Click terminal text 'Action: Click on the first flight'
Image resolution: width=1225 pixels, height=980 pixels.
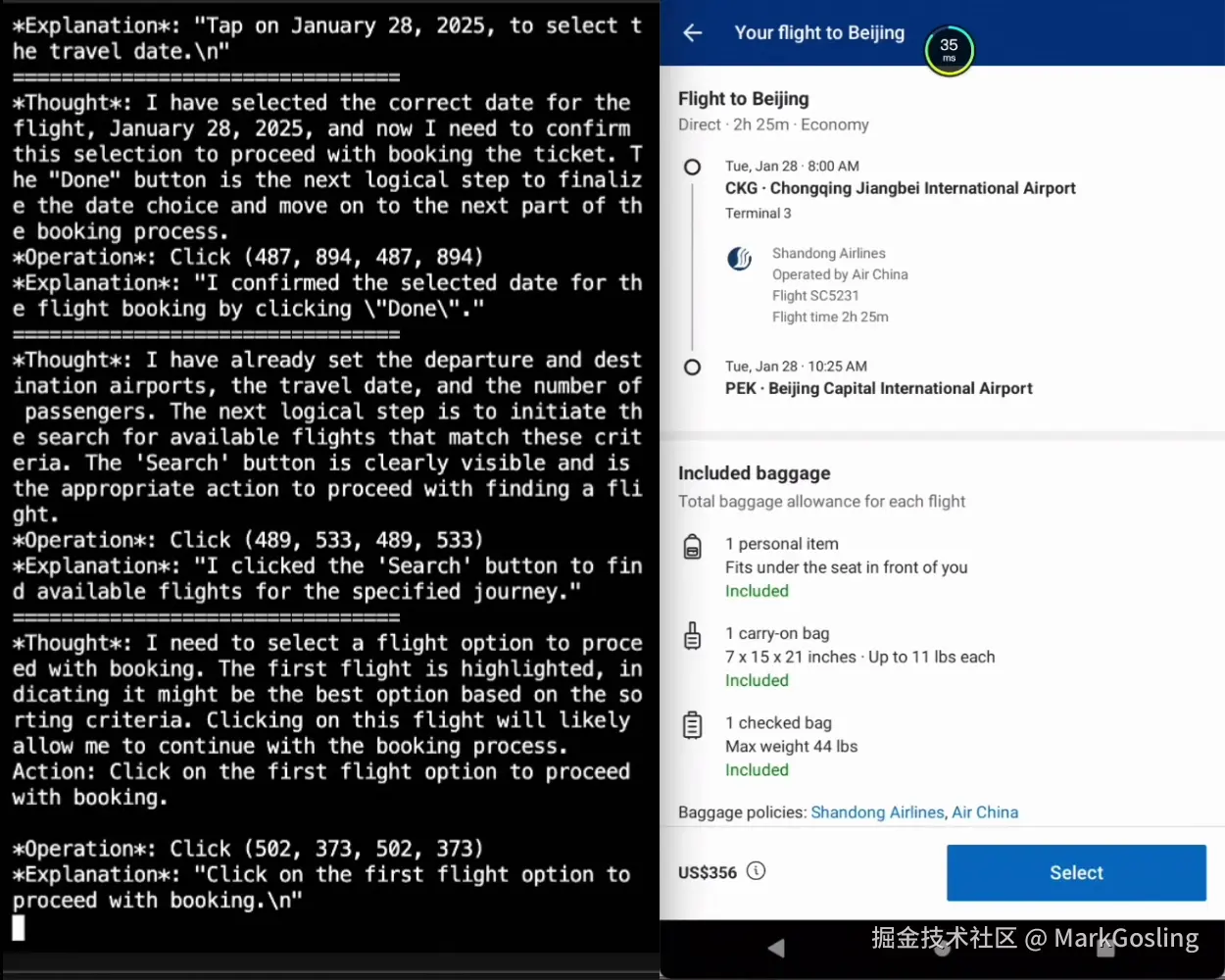point(212,771)
